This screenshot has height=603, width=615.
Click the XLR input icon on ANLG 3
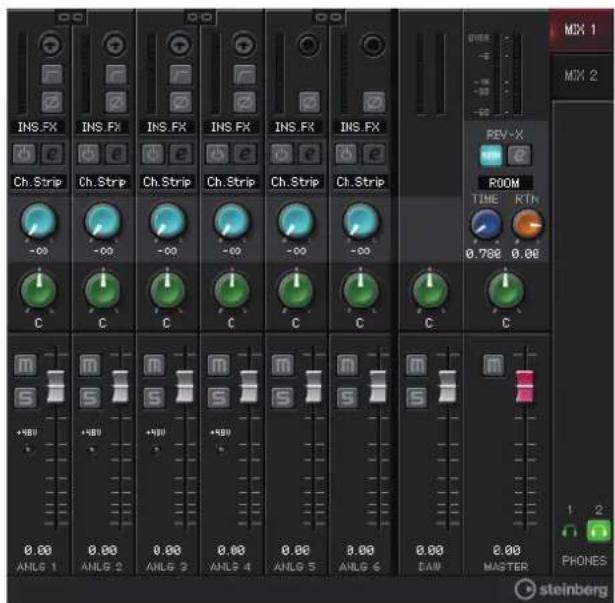(179, 44)
